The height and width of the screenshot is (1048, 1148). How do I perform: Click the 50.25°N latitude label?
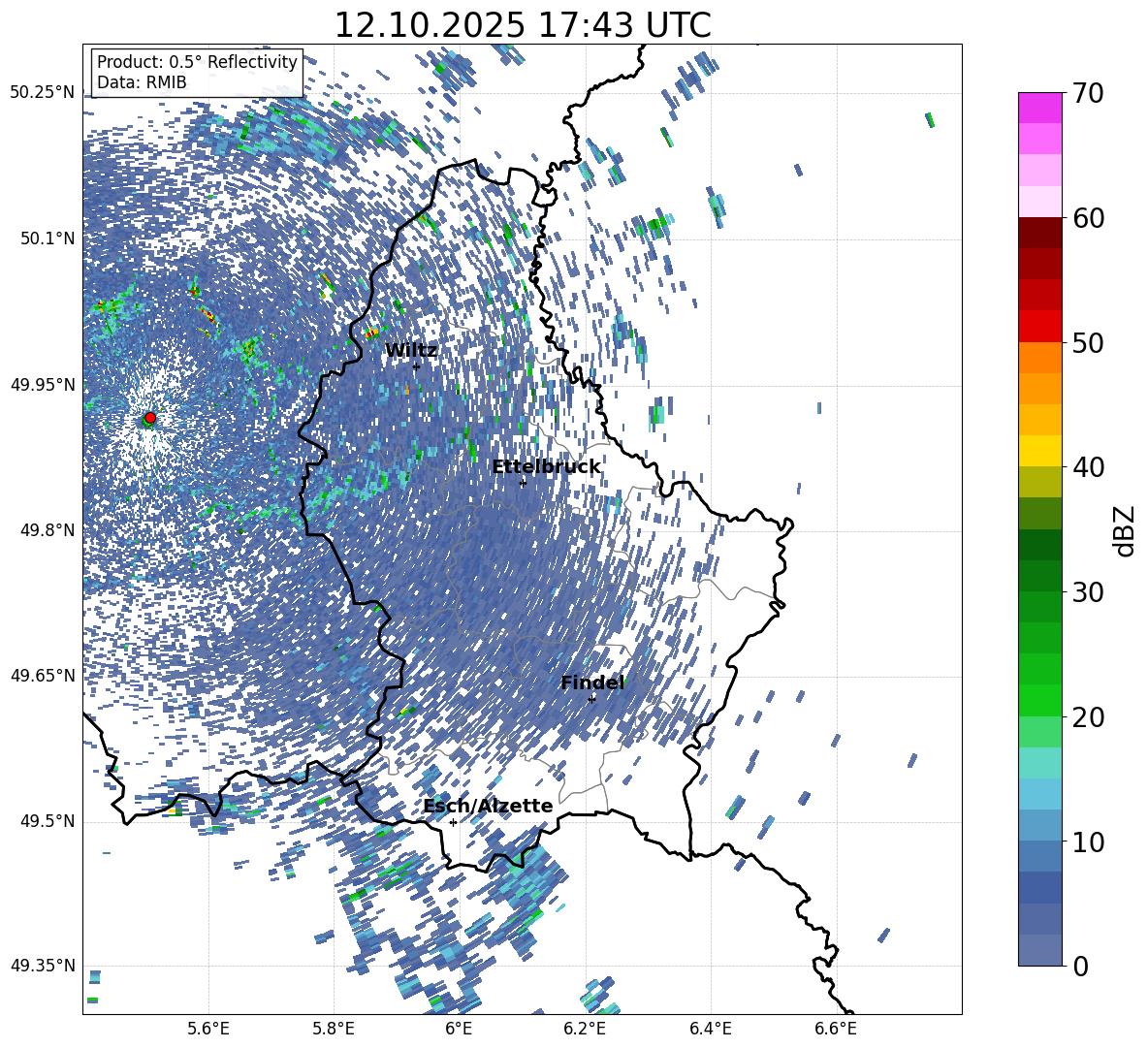click(43, 93)
